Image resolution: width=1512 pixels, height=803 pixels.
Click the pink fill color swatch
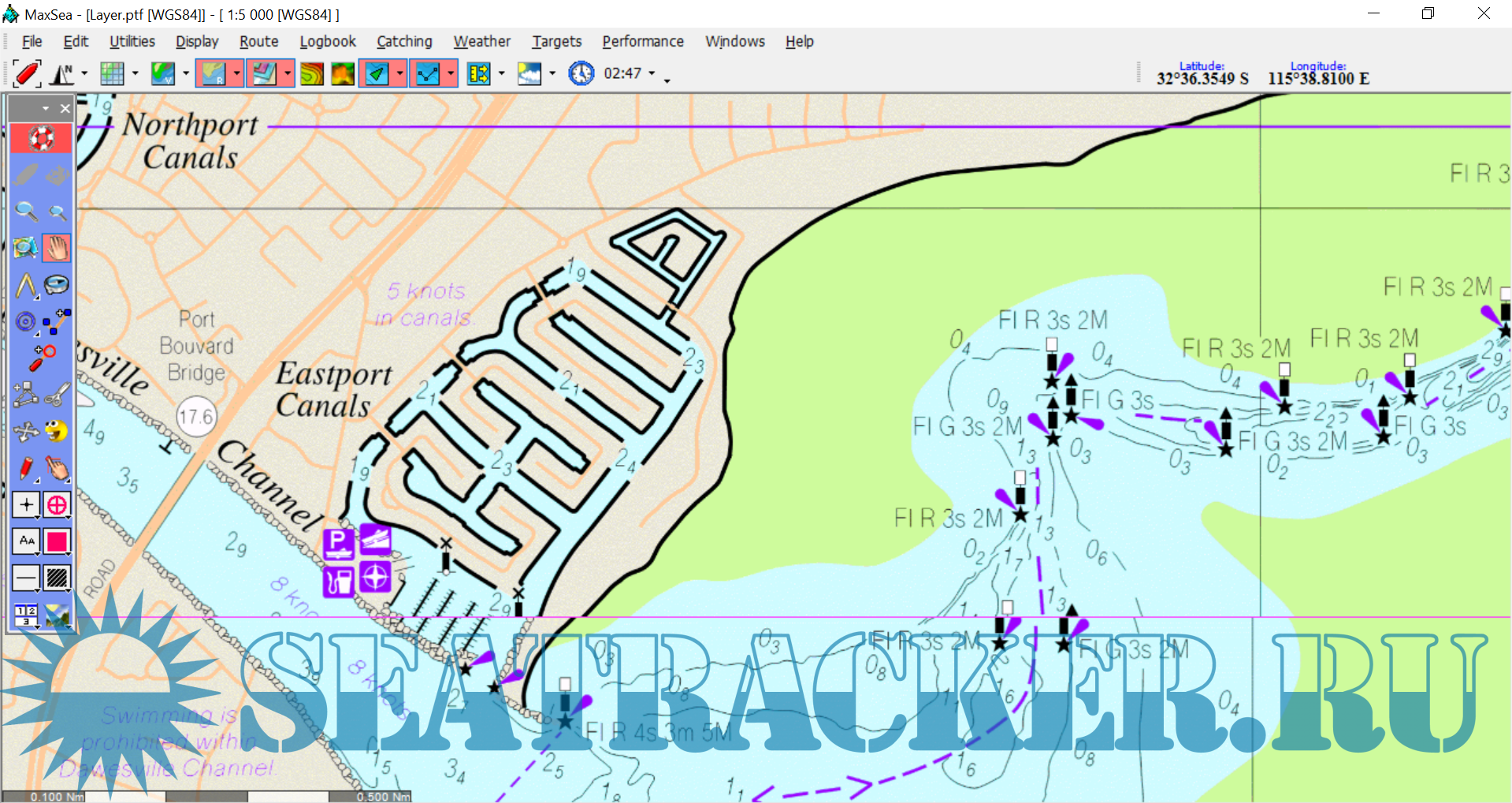coord(57,541)
